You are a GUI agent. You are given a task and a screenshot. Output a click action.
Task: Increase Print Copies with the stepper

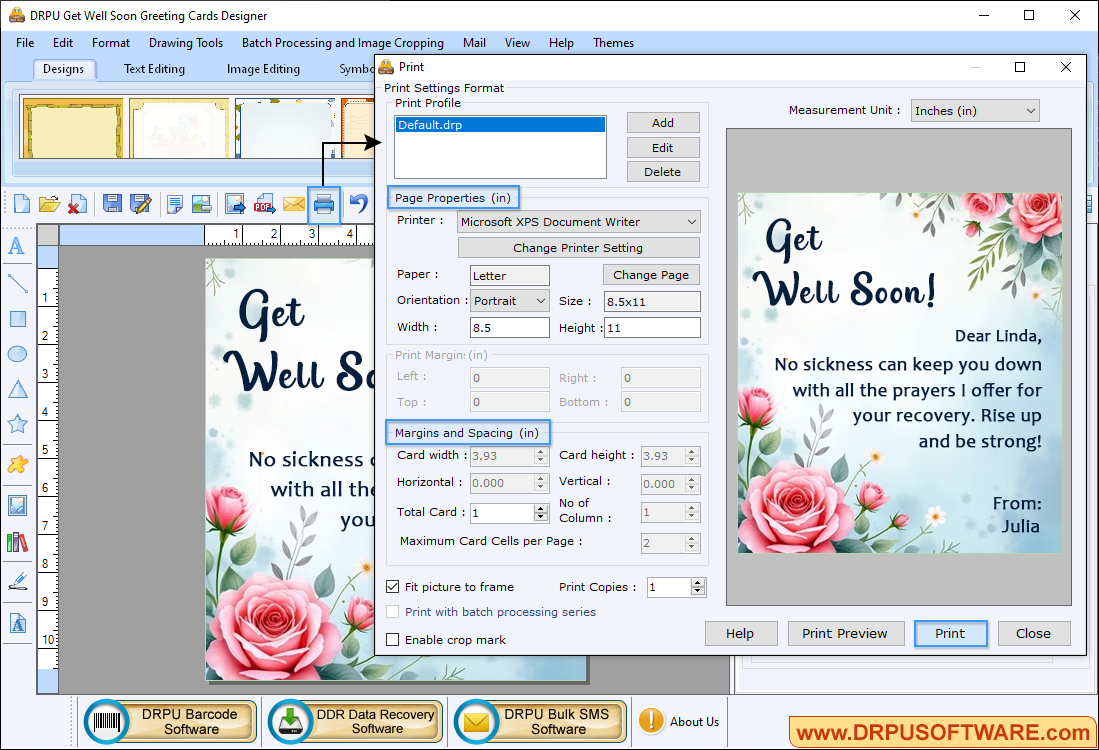tap(697, 583)
